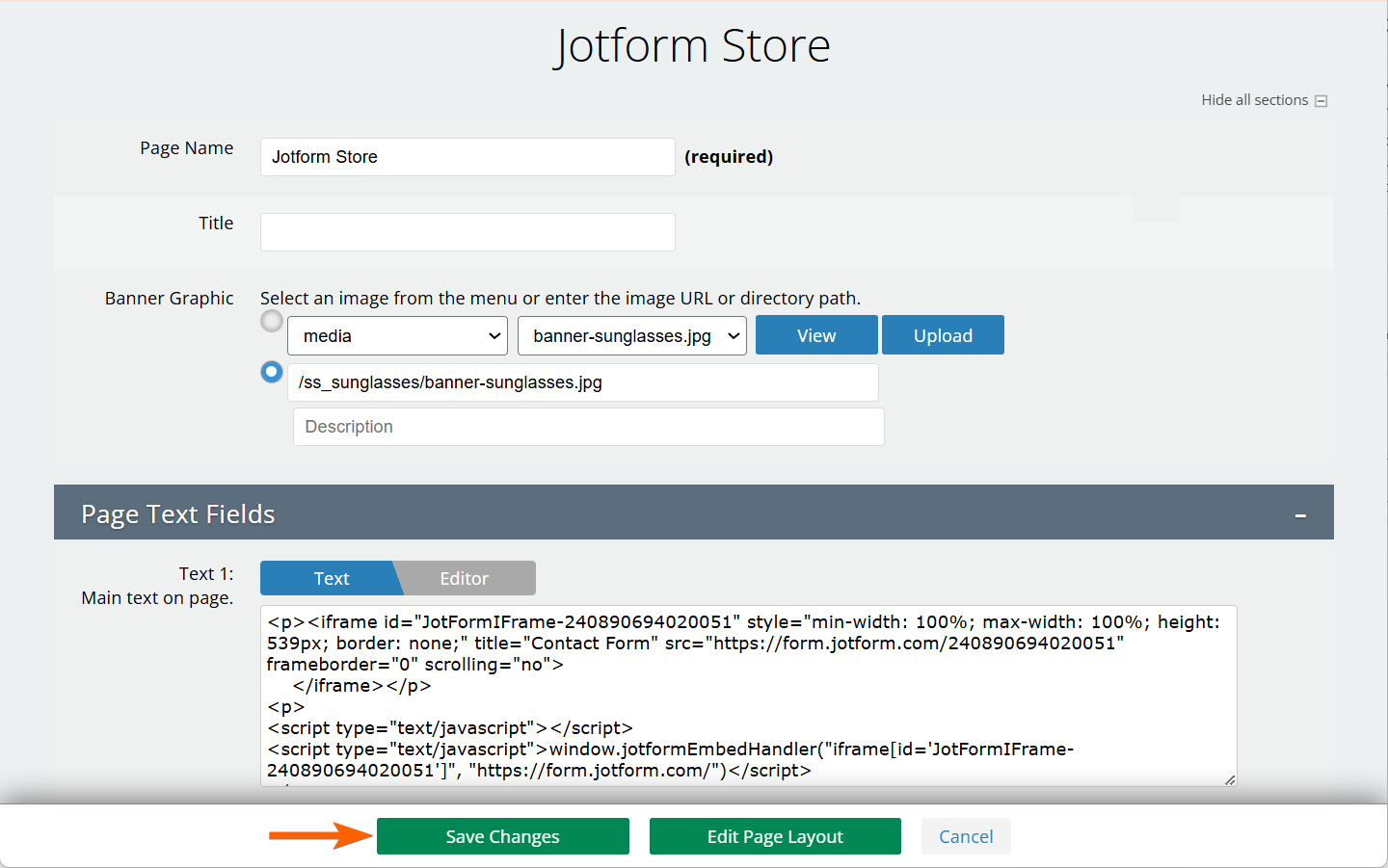Click into the Page Name field

click(x=467, y=157)
